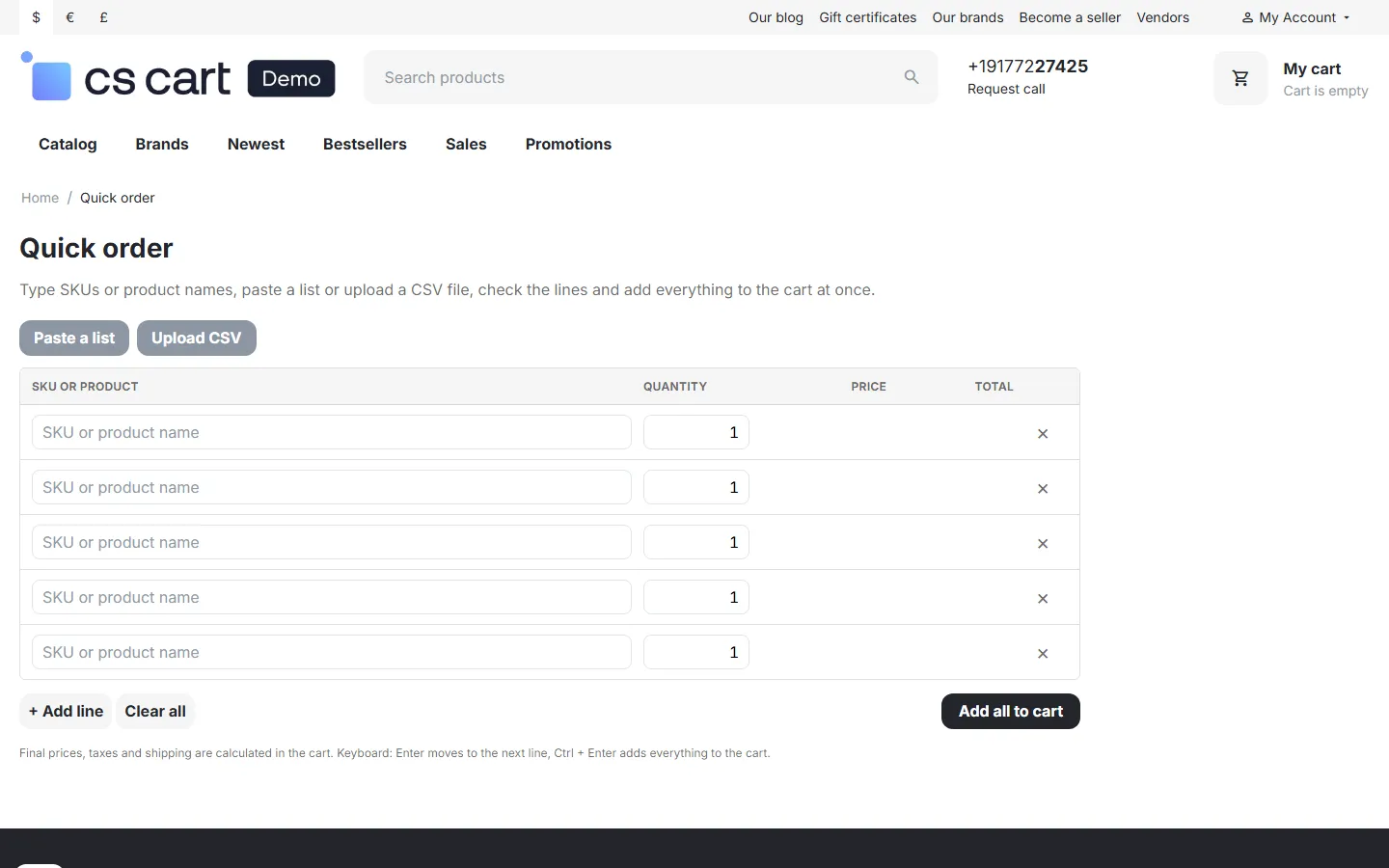Remove the fourth quick order line
Screen dimensions: 1389x868
coord(1043,599)
